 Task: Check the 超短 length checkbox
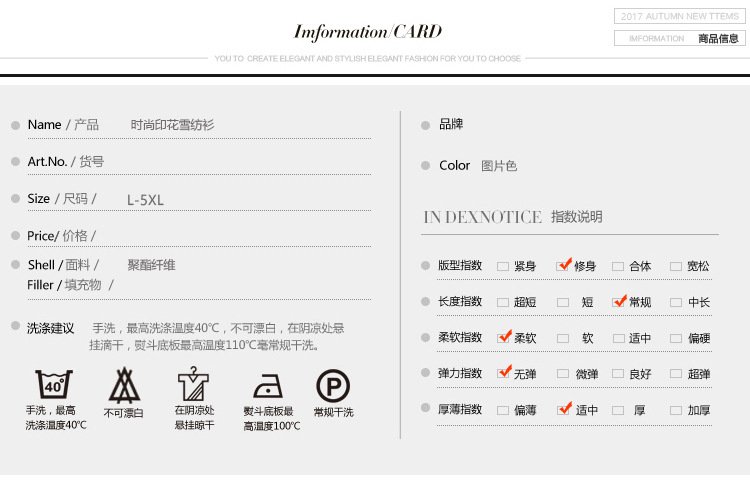click(x=503, y=302)
